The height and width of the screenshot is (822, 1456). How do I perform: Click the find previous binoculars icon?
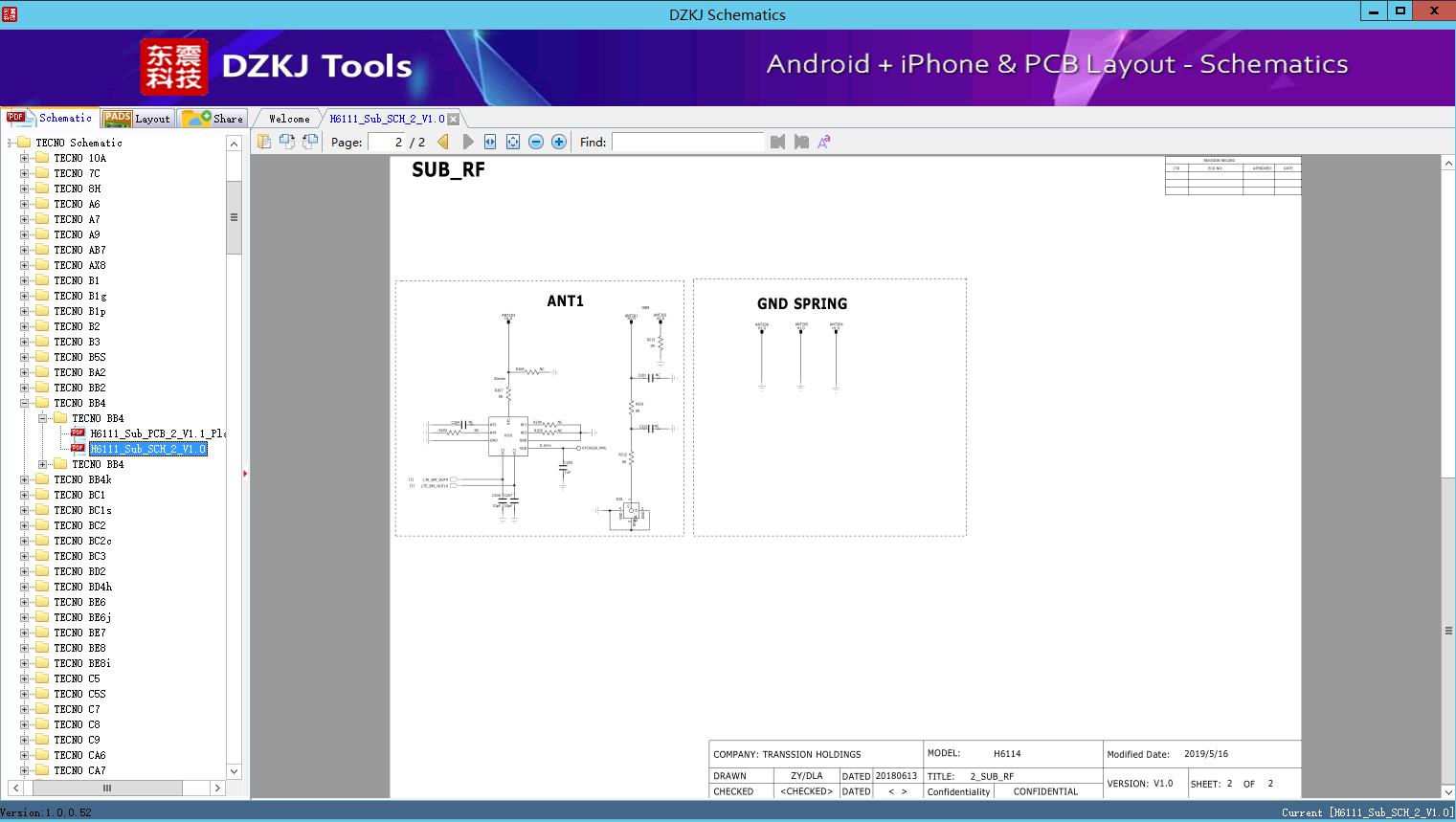coord(777,142)
